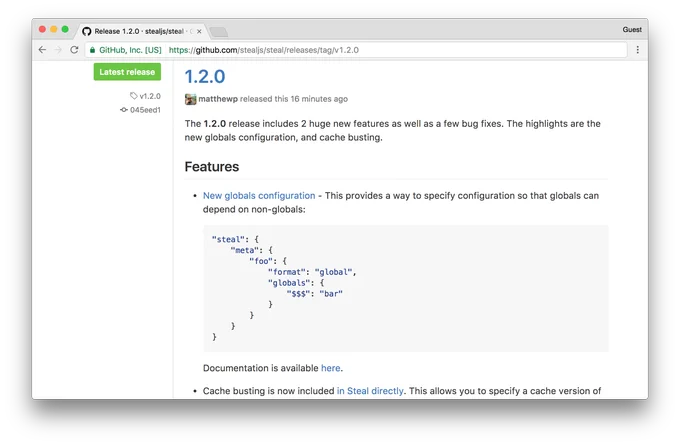Click matthewp's avatar image

click(x=190, y=99)
